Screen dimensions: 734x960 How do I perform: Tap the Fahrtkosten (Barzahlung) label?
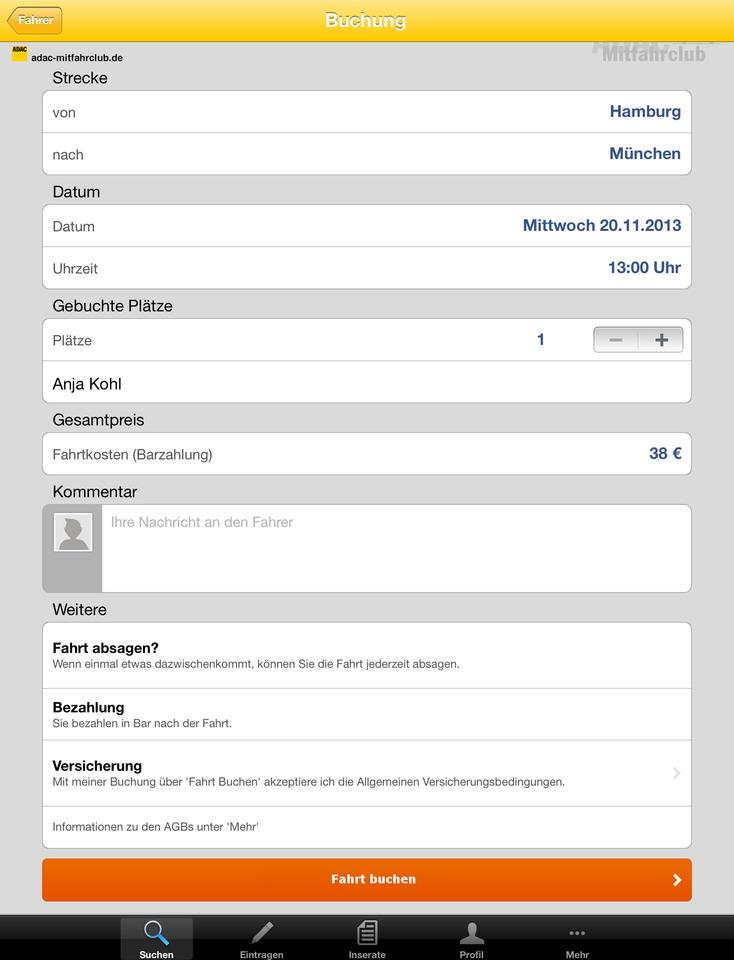(x=132, y=454)
